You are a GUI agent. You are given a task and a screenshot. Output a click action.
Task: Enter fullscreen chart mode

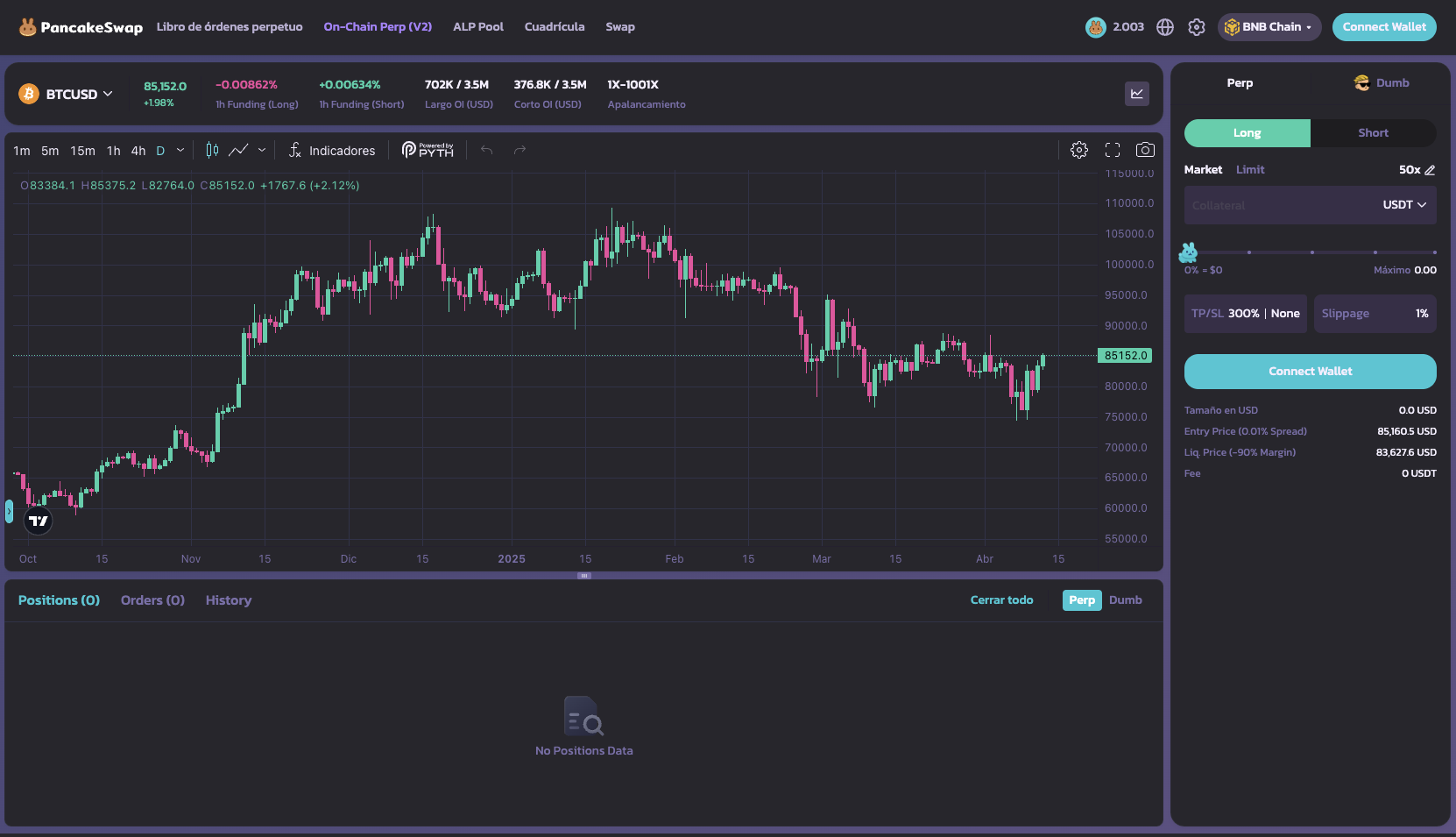pos(1113,150)
